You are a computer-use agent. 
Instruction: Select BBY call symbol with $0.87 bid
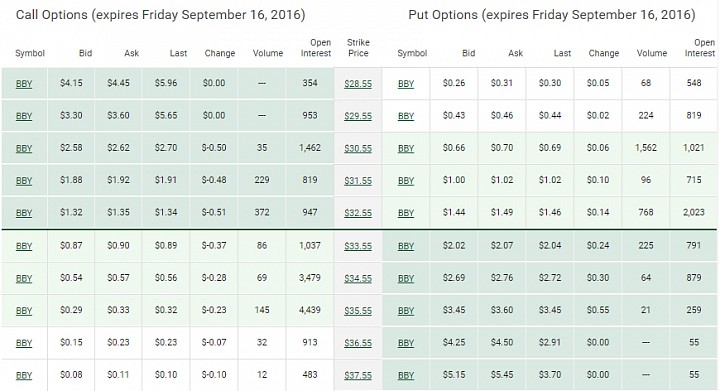click(x=24, y=246)
